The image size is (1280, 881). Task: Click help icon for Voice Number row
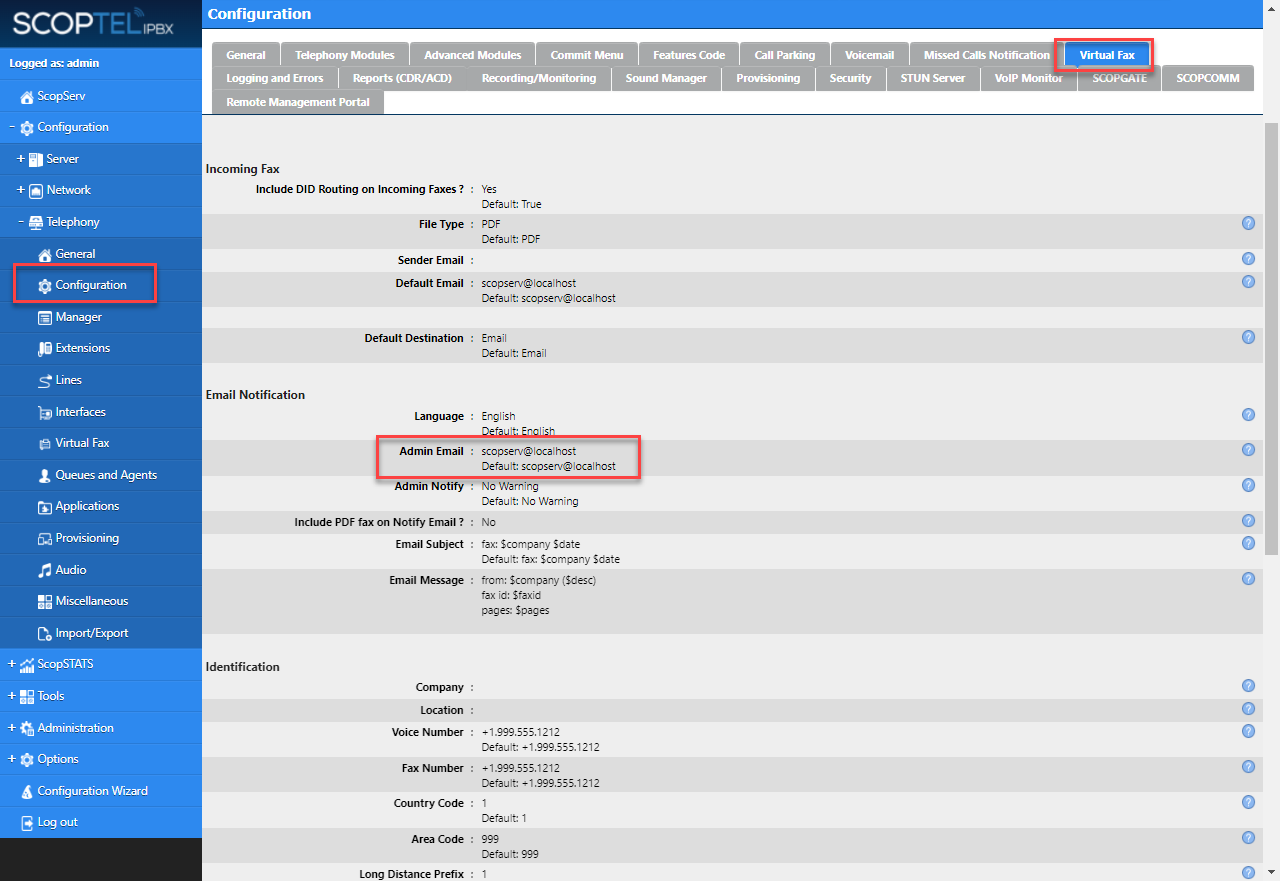point(1248,731)
